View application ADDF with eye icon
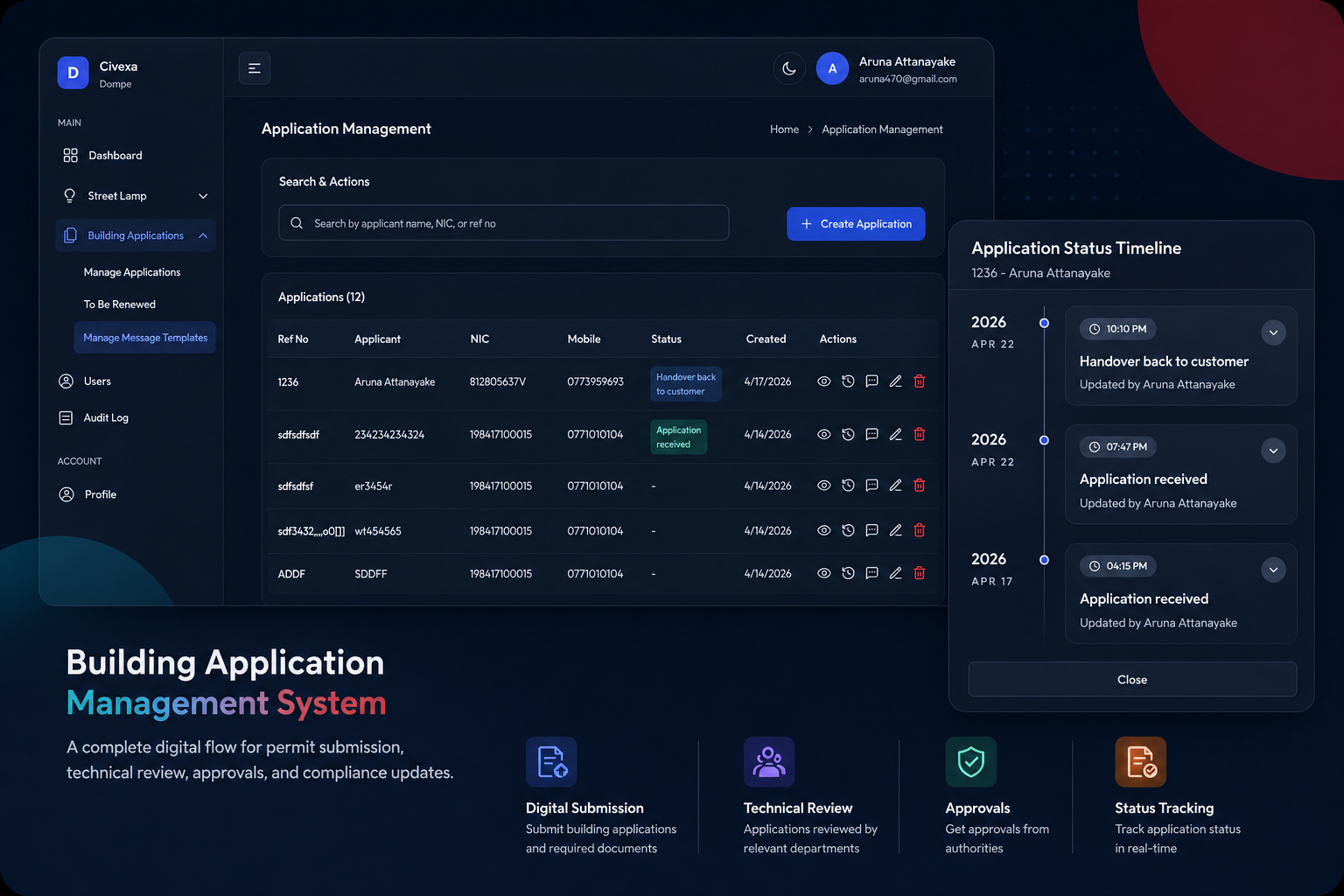Image resolution: width=1344 pixels, height=896 pixels. coord(824,573)
